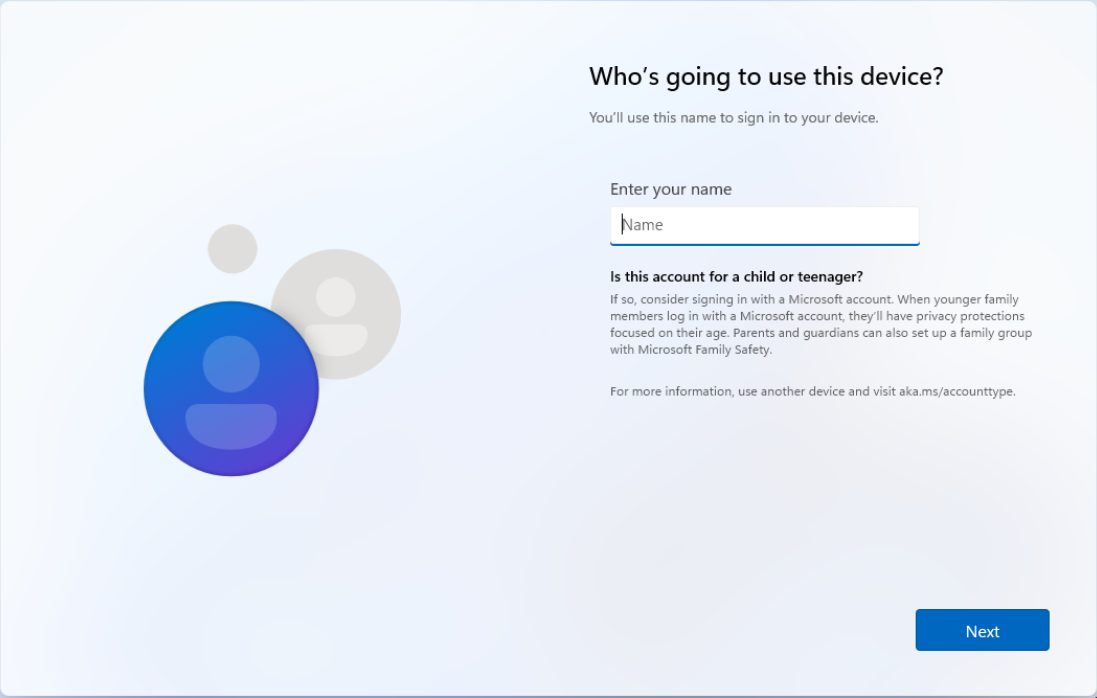Screen dimensions: 1097x698
Task: Click the For more information sentence
Action: [x=812, y=391]
